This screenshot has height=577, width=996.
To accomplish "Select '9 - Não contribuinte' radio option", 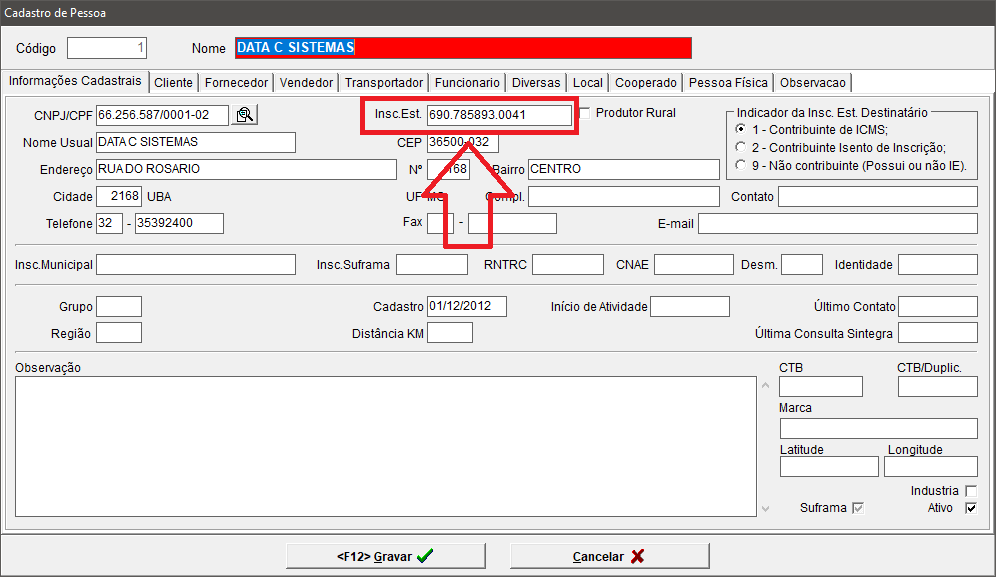I will coord(740,165).
